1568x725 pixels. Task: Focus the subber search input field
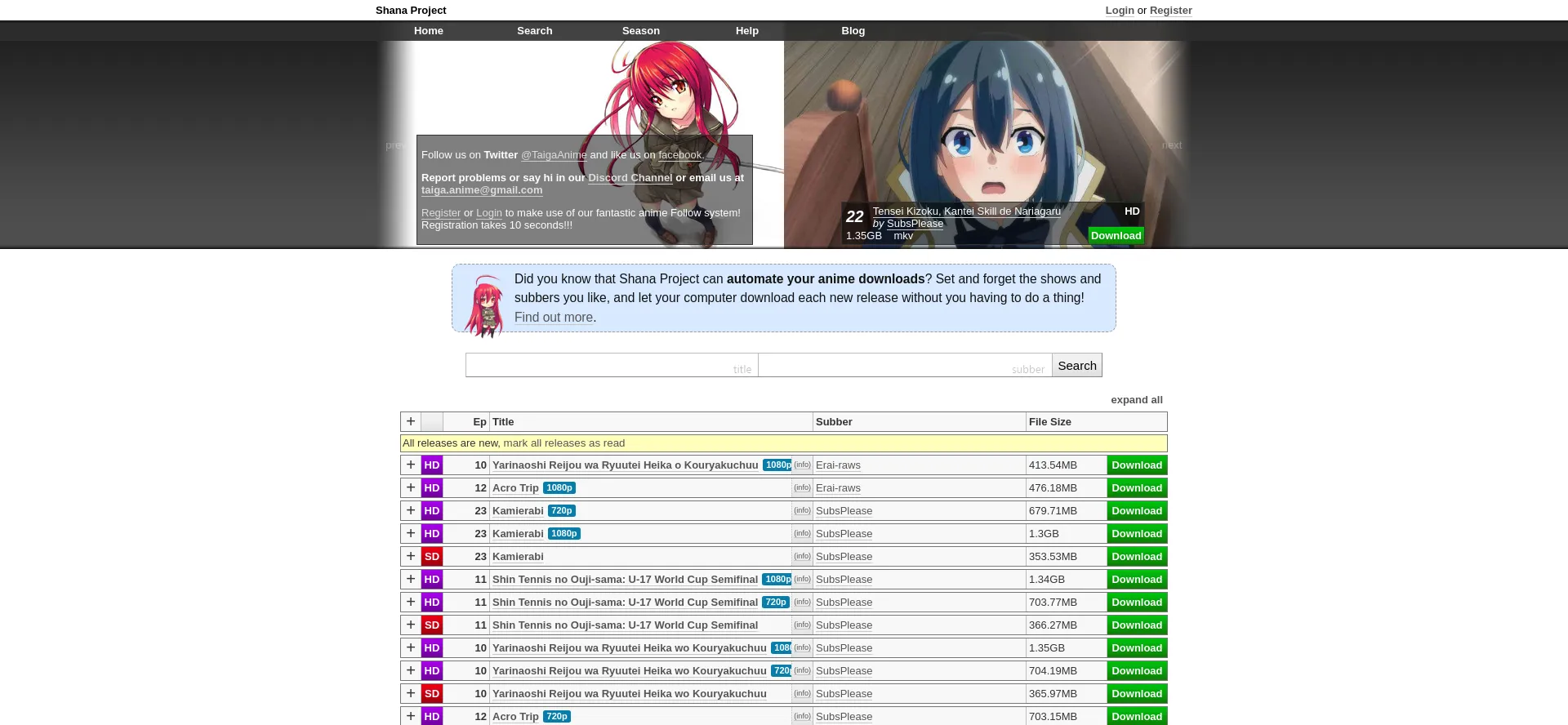pos(905,365)
